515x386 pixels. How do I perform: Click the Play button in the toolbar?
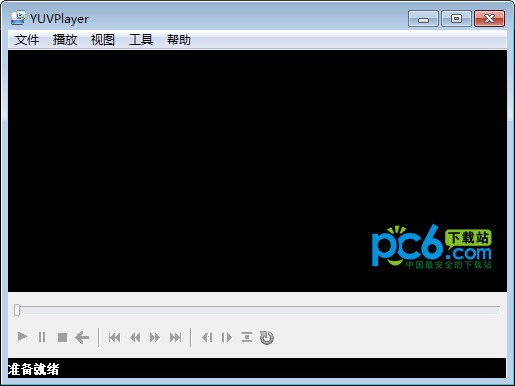(x=22, y=337)
